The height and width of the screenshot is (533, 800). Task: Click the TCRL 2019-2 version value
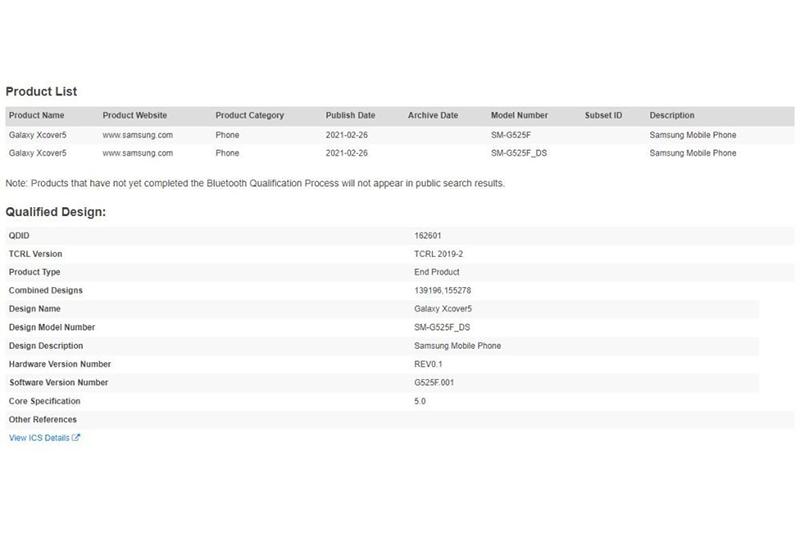coord(439,254)
